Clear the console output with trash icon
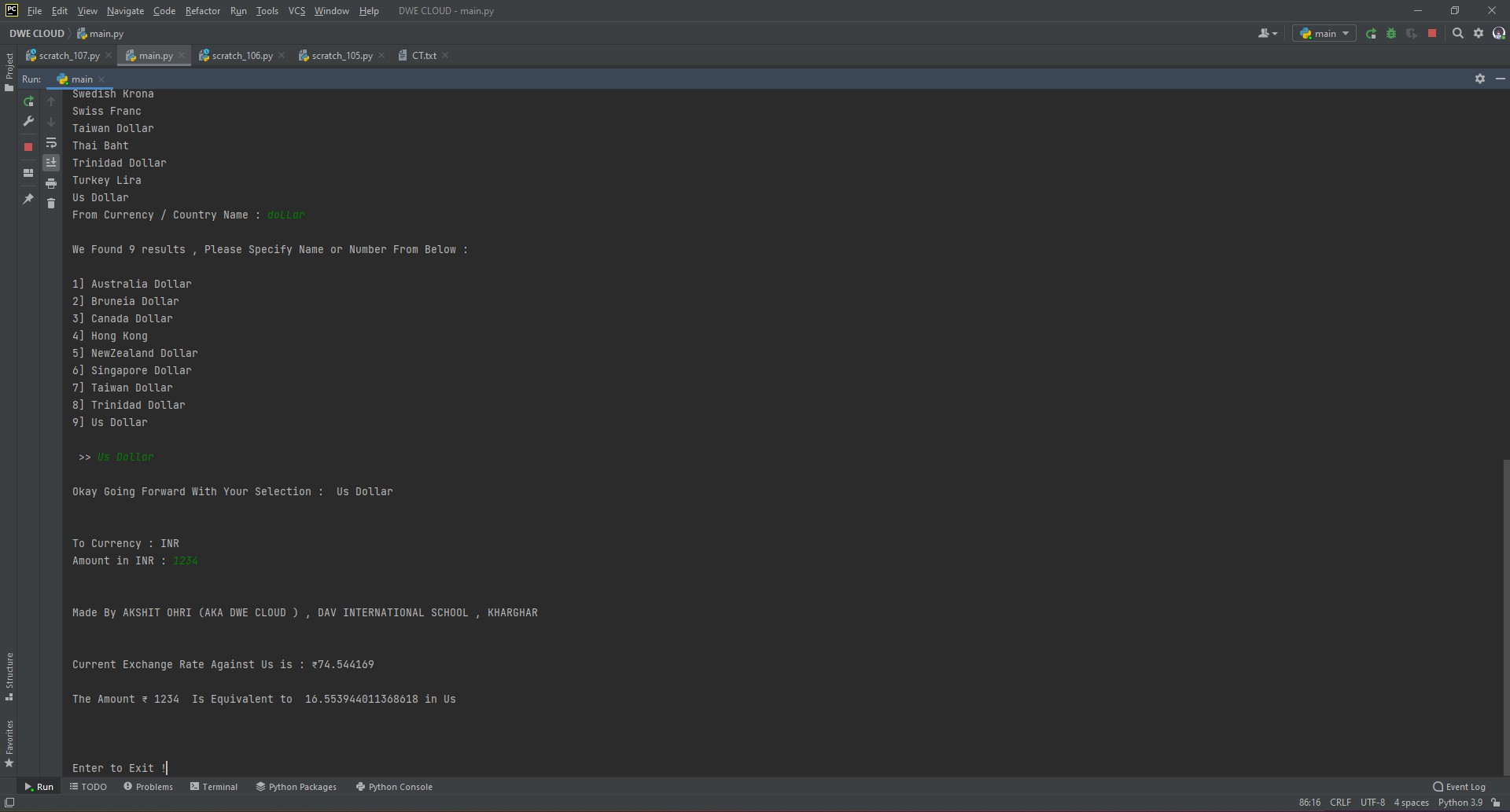Screen dimensions: 1510x812 (x=51, y=204)
